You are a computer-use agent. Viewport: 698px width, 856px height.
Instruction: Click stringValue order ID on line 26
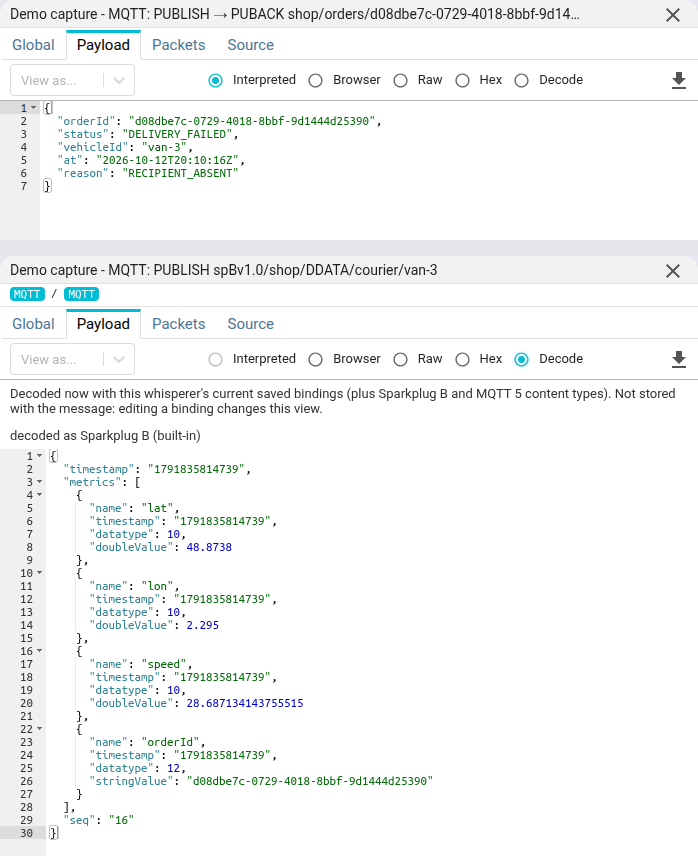pos(310,781)
